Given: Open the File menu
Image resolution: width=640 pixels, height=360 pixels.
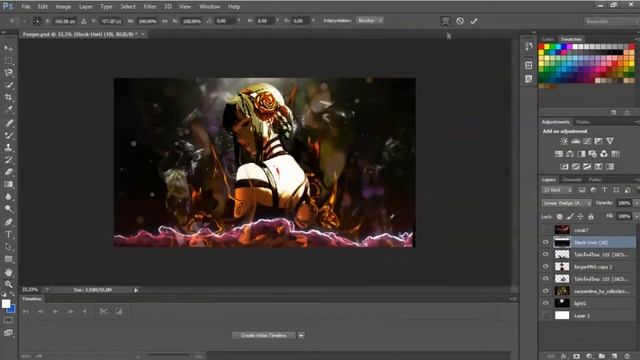Looking at the screenshot, I should coord(26,7).
